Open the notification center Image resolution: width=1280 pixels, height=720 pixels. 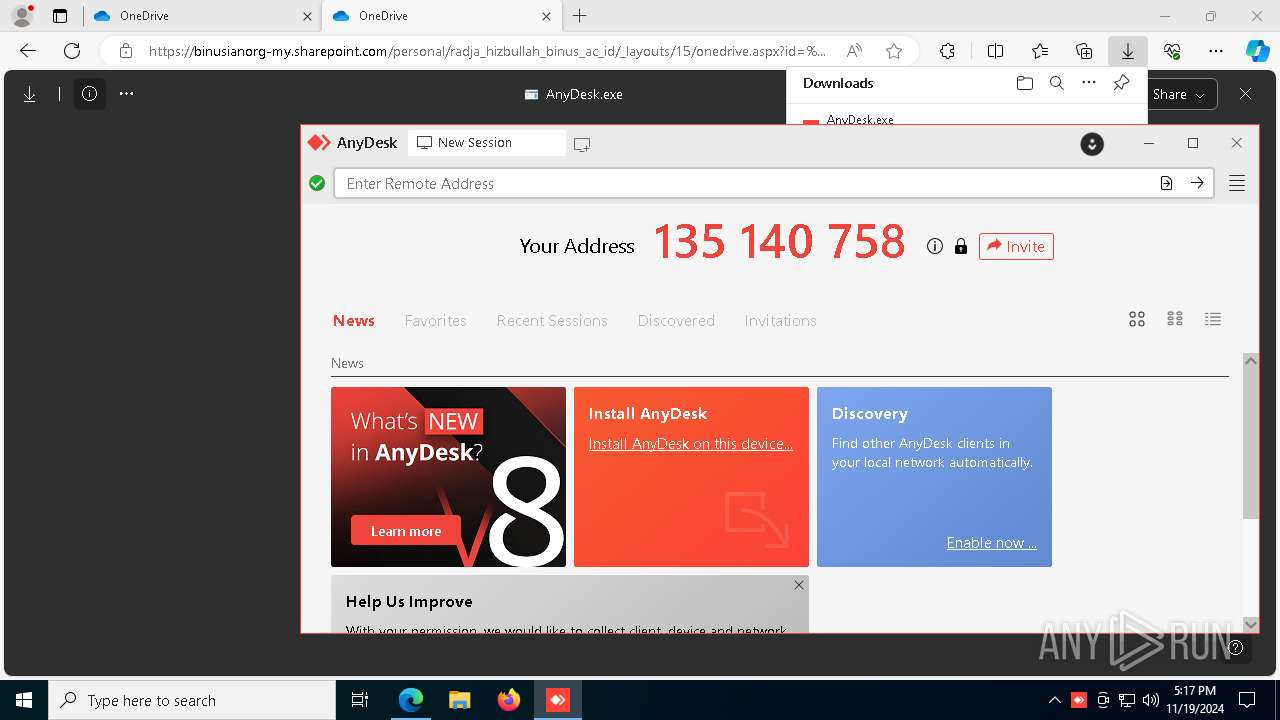[1247, 700]
